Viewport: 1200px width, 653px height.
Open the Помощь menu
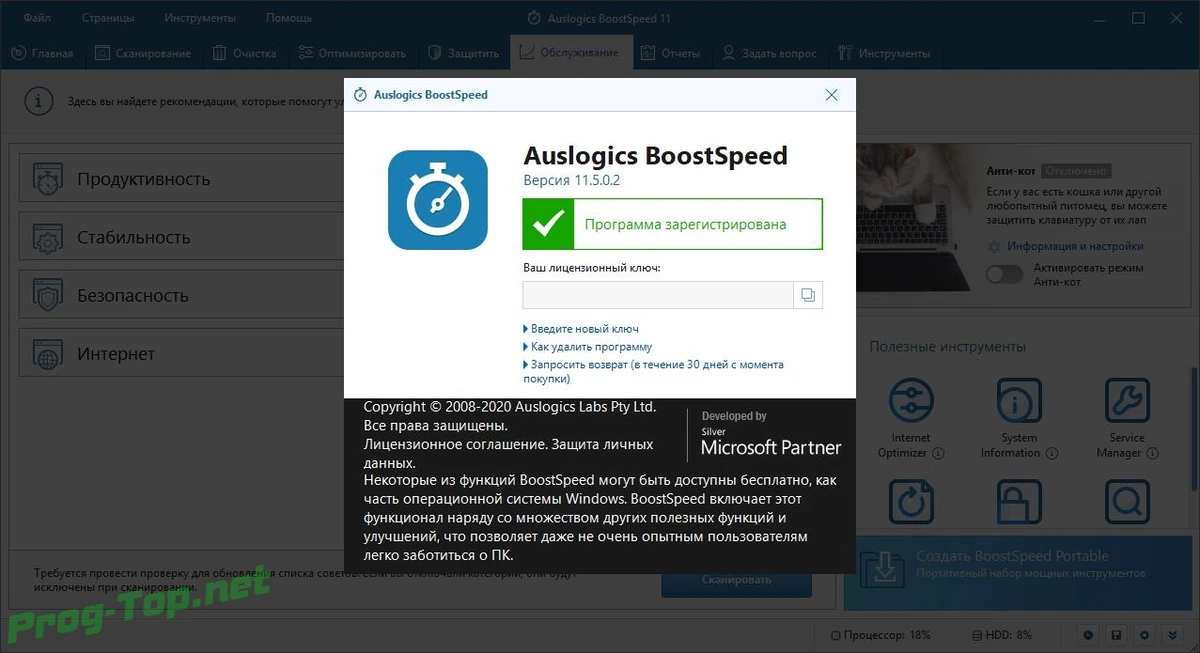coord(288,18)
